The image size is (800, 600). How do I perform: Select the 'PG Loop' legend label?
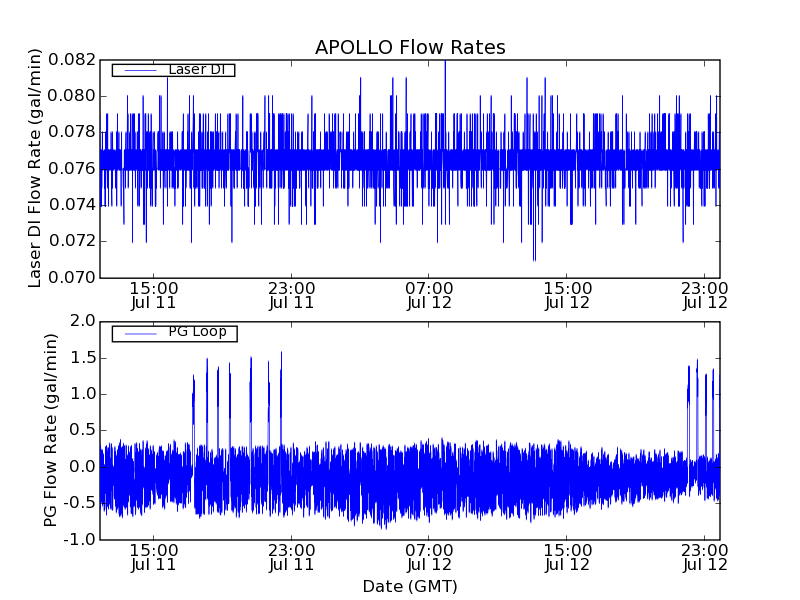[197, 332]
